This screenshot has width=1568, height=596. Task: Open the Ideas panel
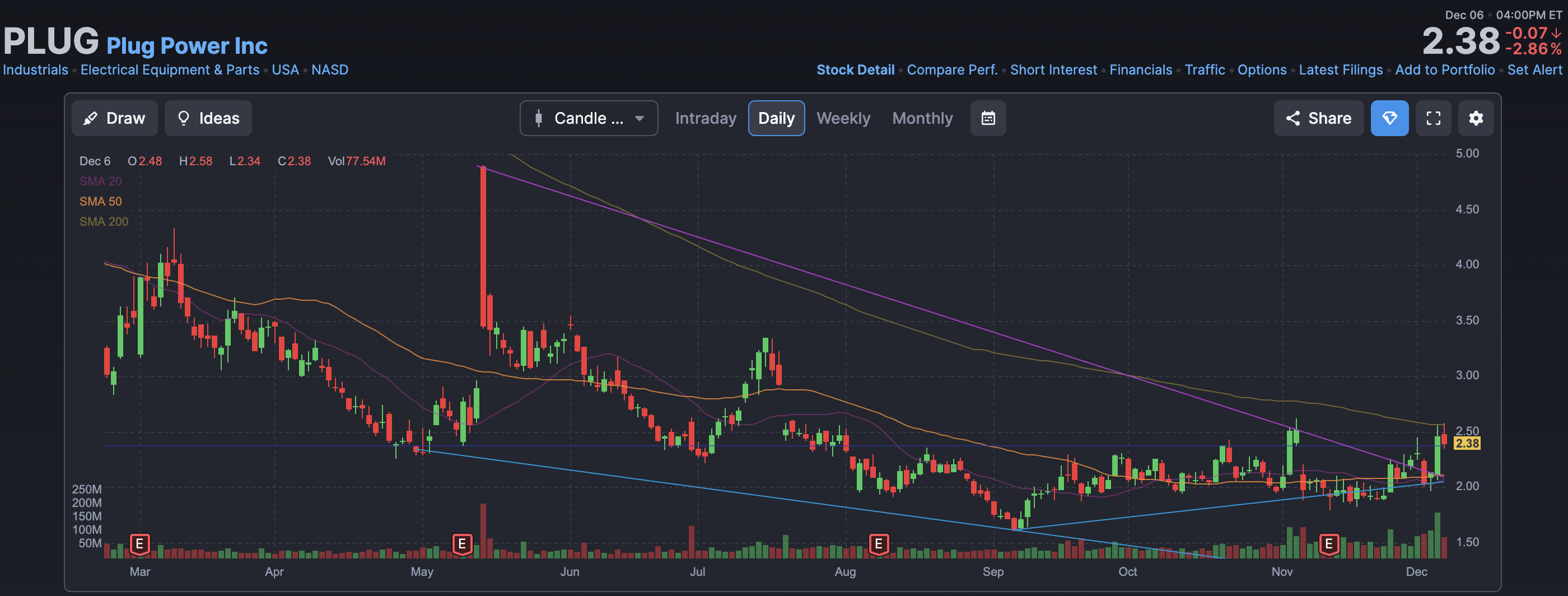point(208,118)
